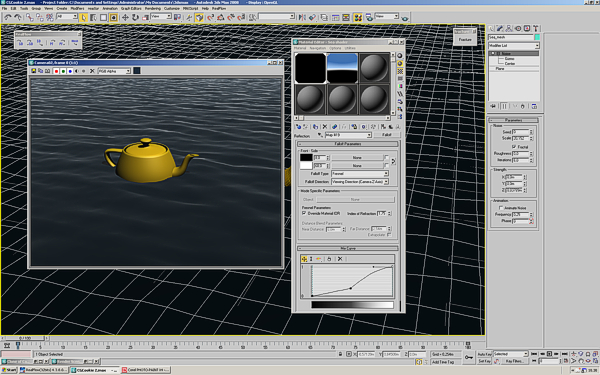This screenshot has height=375, width=600.
Task: Enable the red channel in render window
Action: tap(56, 71)
